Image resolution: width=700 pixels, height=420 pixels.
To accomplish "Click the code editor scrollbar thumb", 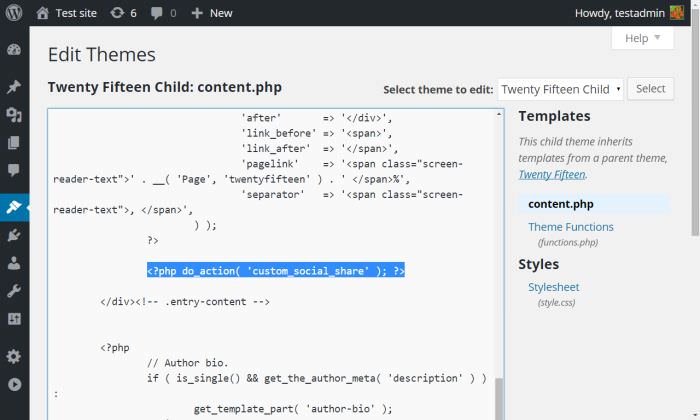I will [499, 399].
